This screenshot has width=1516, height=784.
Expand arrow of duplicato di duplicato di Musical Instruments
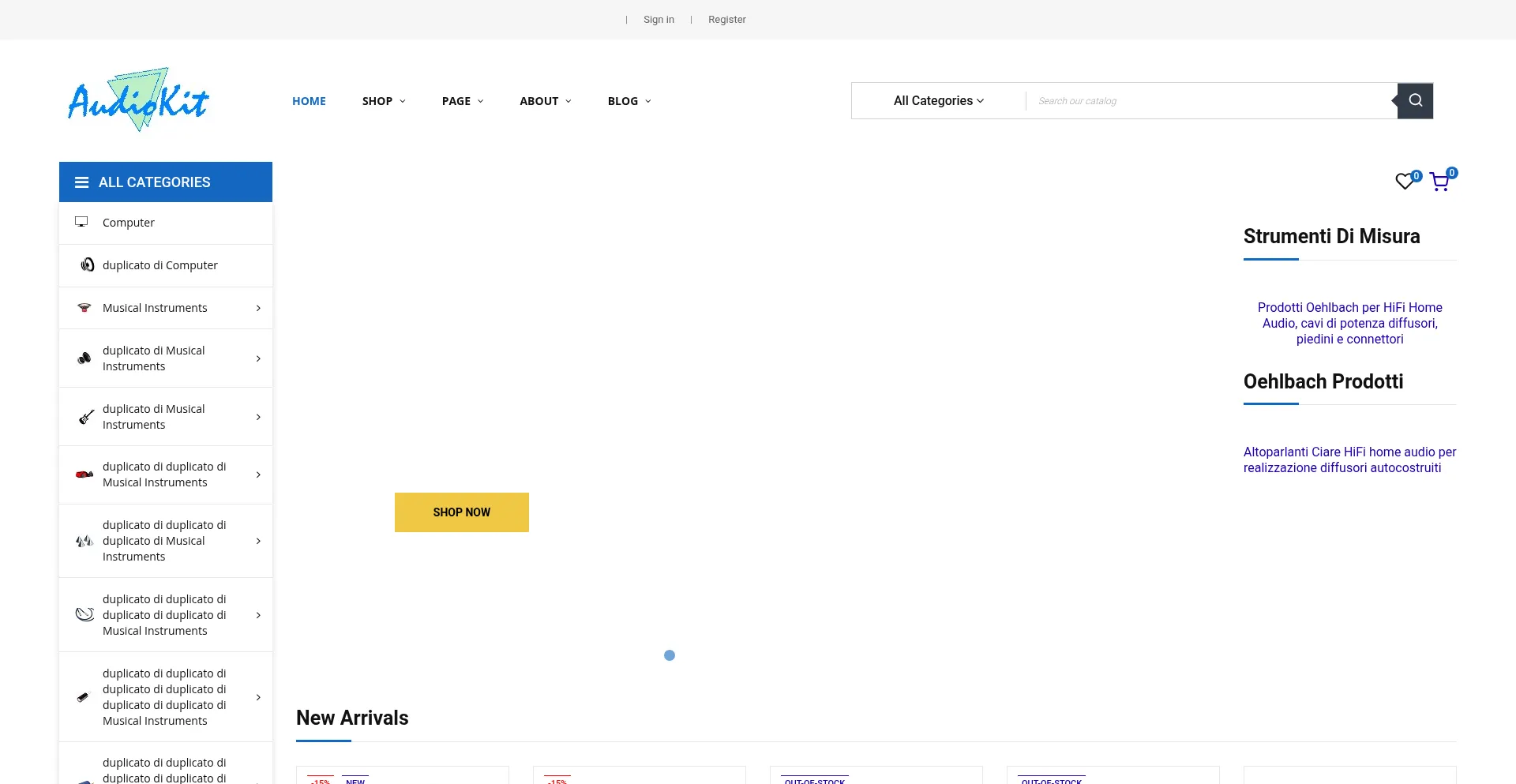coord(258,475)
